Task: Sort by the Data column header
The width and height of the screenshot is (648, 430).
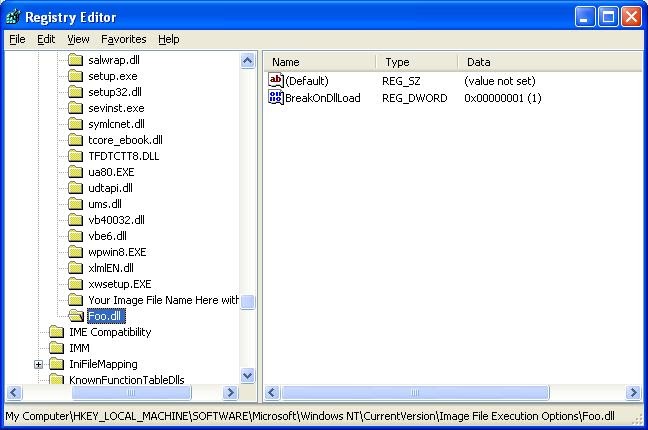Action: click(550, 62)
